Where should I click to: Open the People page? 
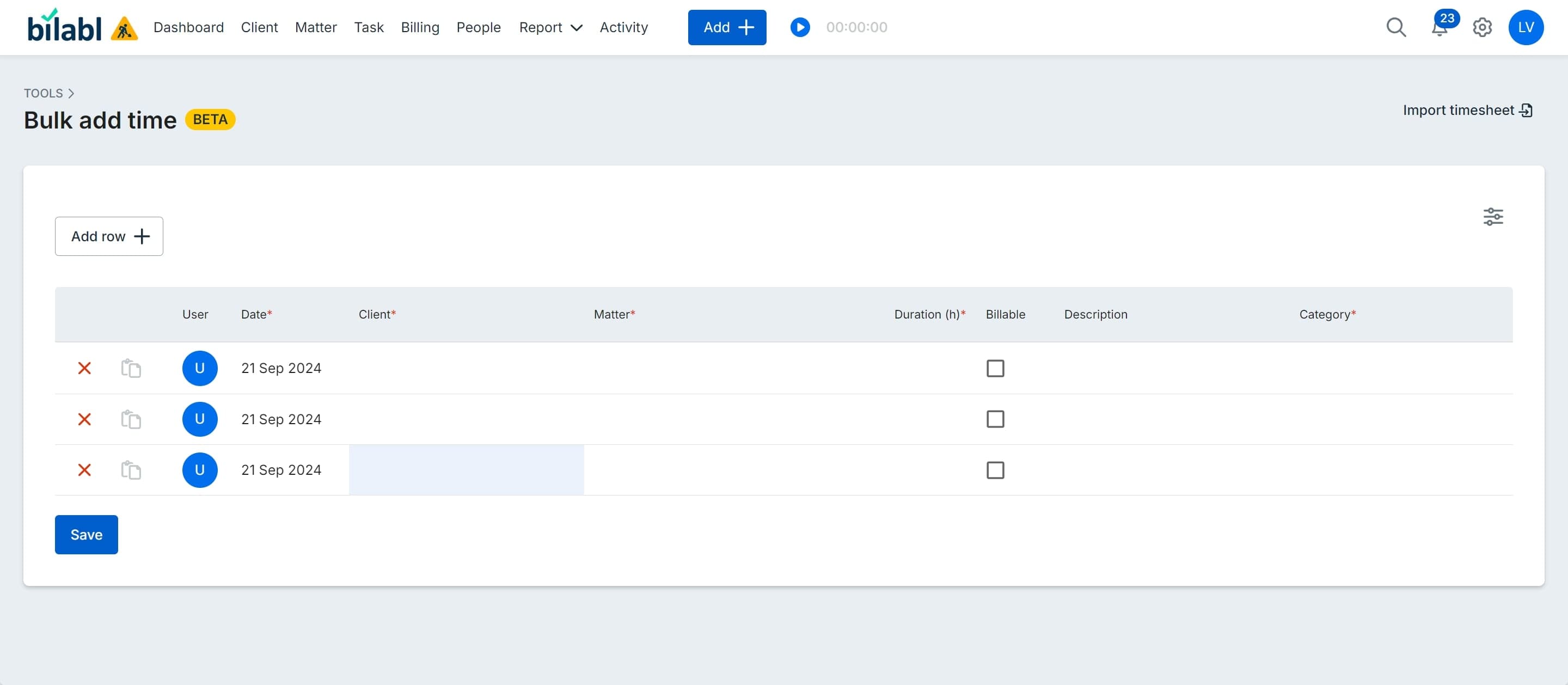tap(479, 27)
